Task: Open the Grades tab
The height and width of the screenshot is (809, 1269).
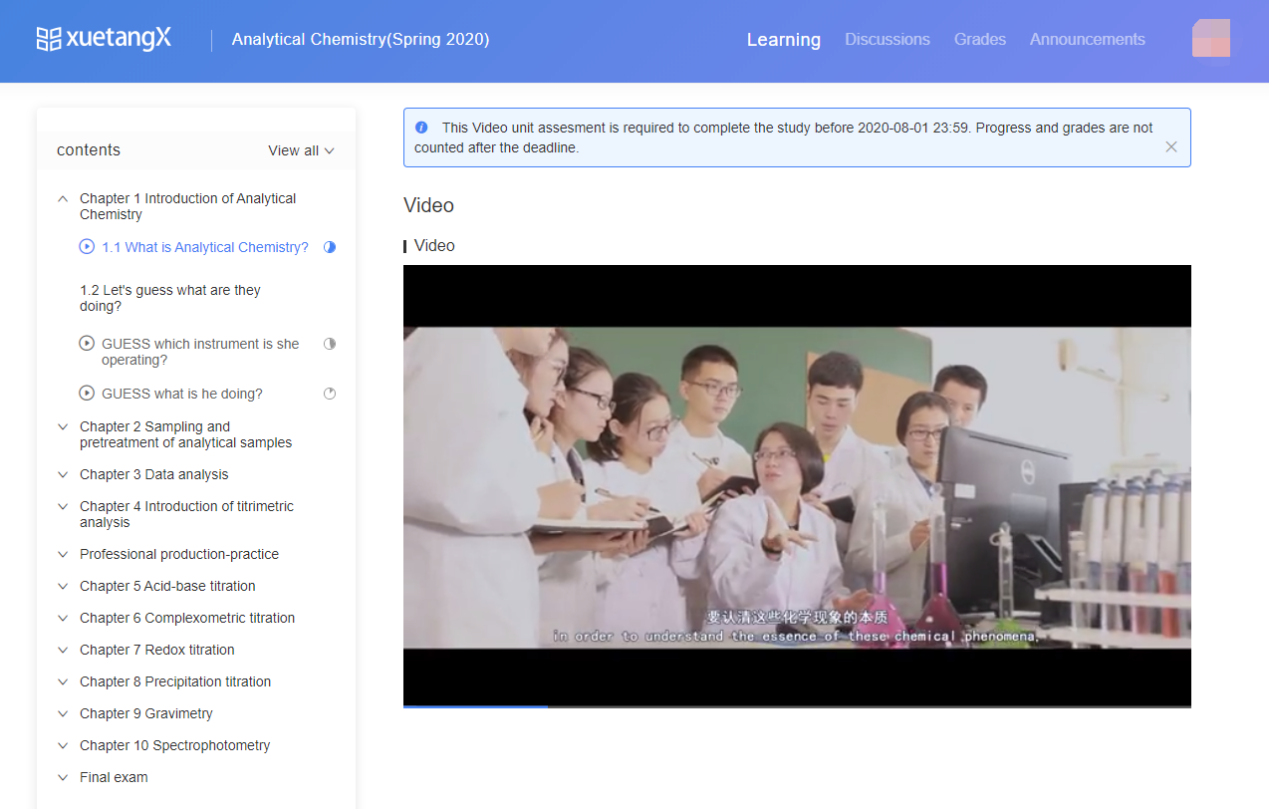Action: [x=979, y=39]
